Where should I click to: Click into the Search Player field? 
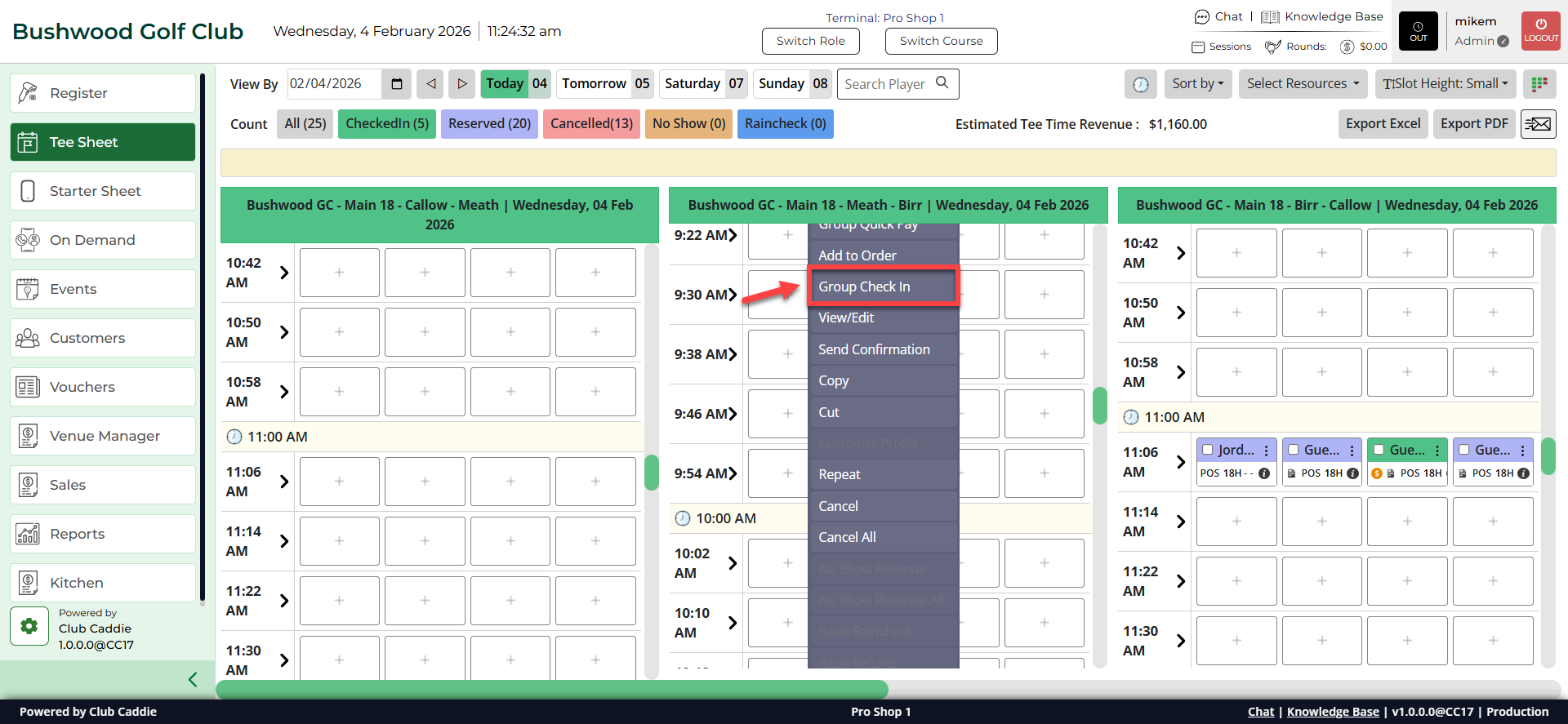886,84
